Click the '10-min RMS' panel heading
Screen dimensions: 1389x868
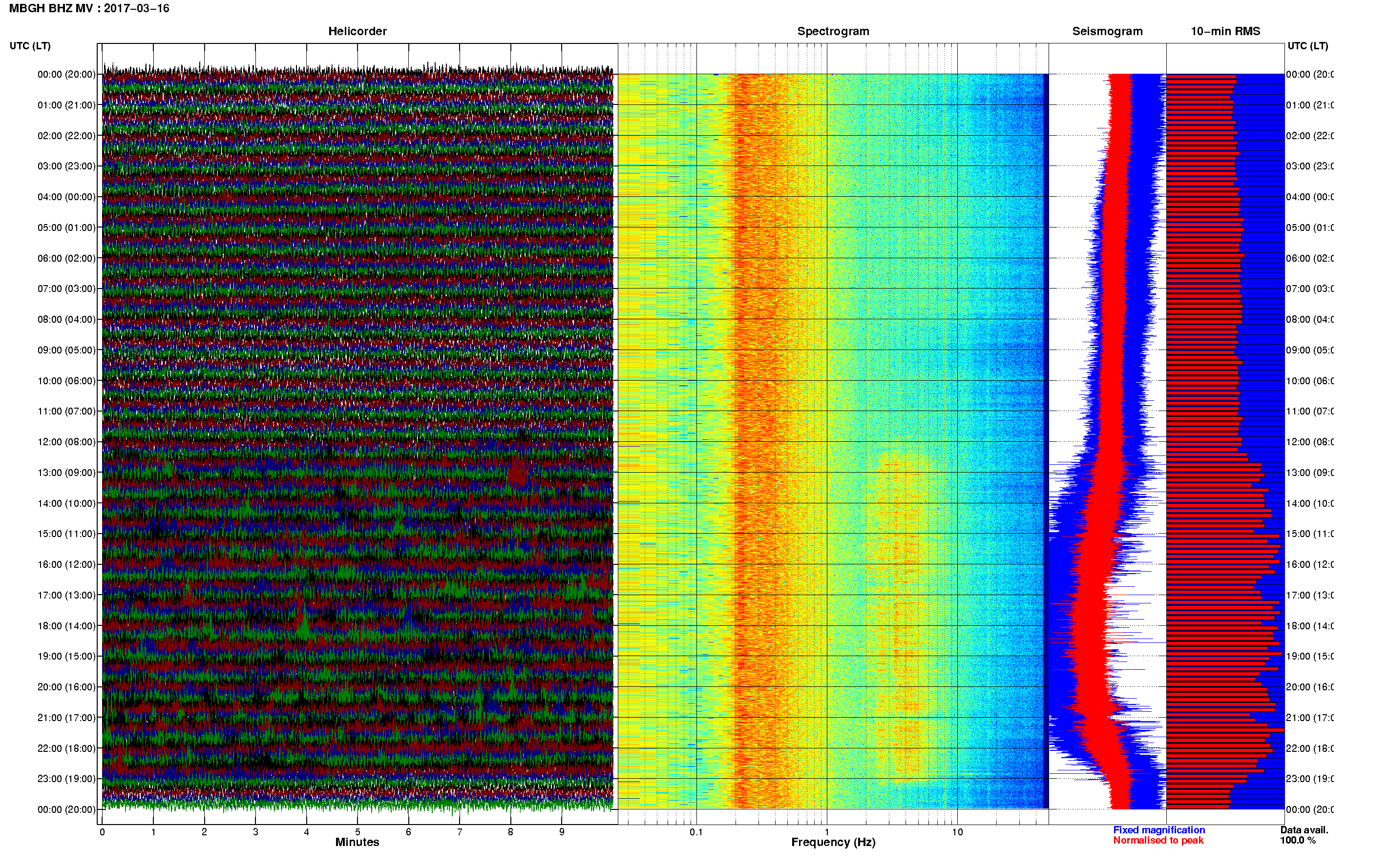coord(1225,32)
